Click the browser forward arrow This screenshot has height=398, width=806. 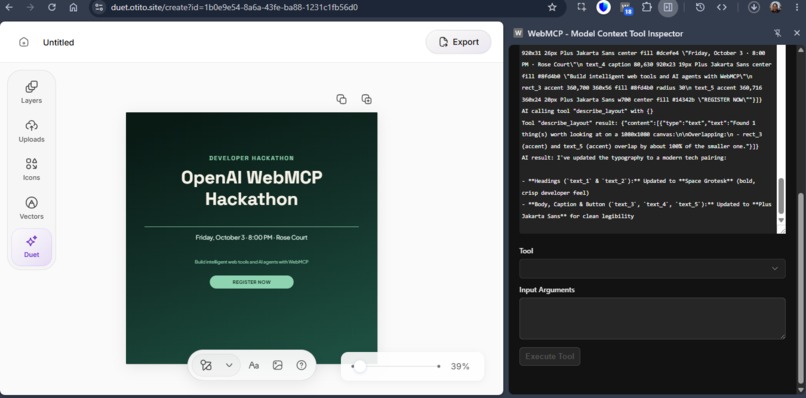[30, 7]
